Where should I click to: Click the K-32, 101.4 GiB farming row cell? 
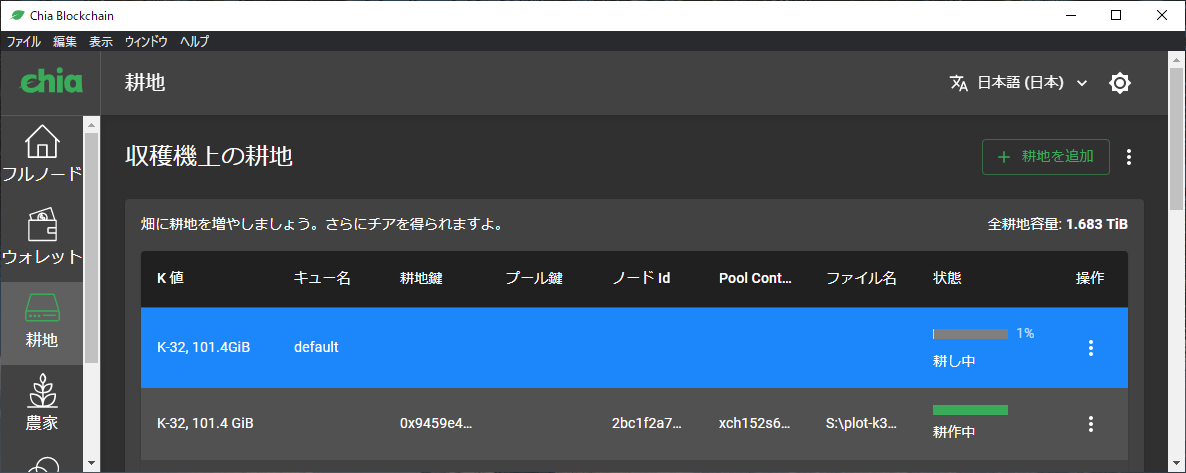click(205, 423)
